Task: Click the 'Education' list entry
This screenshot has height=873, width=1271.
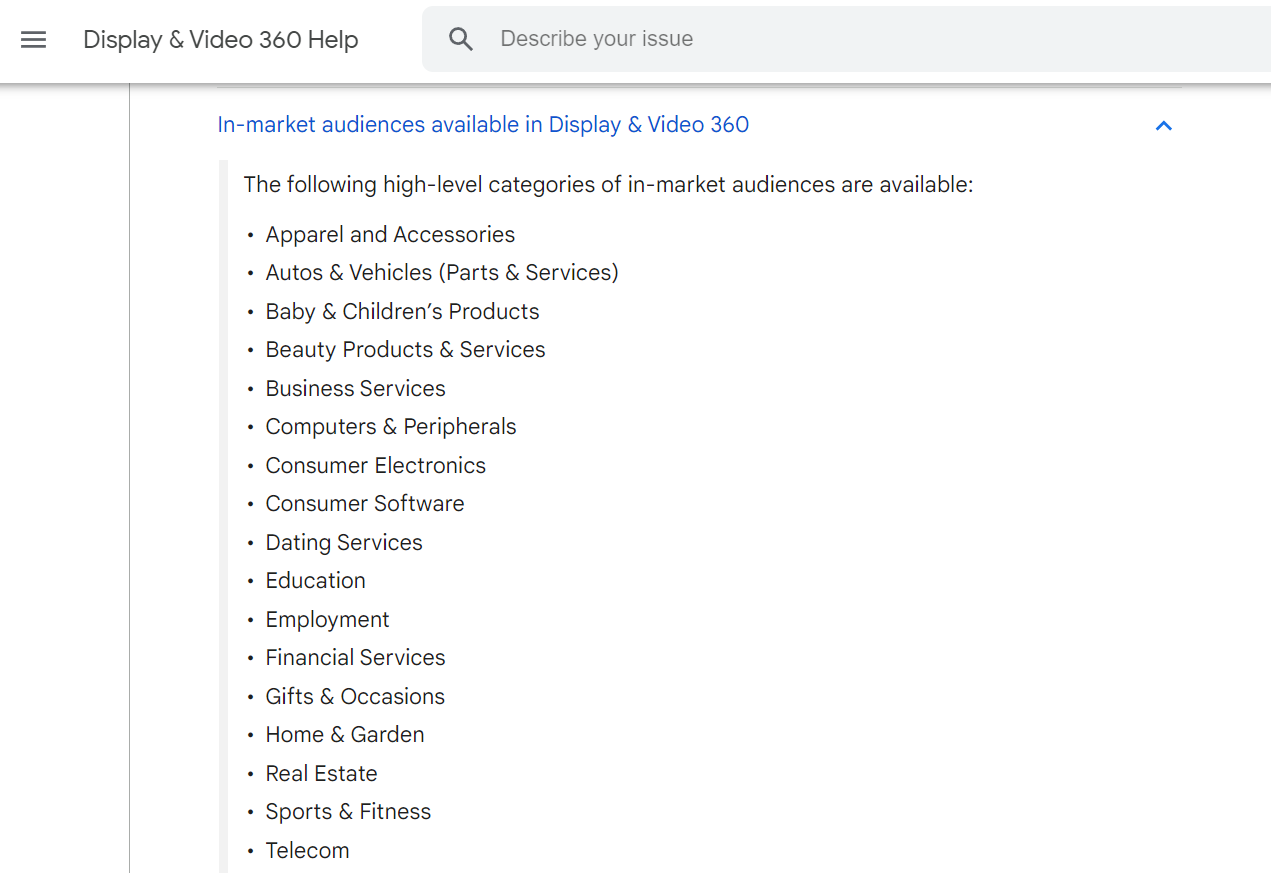Action: (315, 581)
